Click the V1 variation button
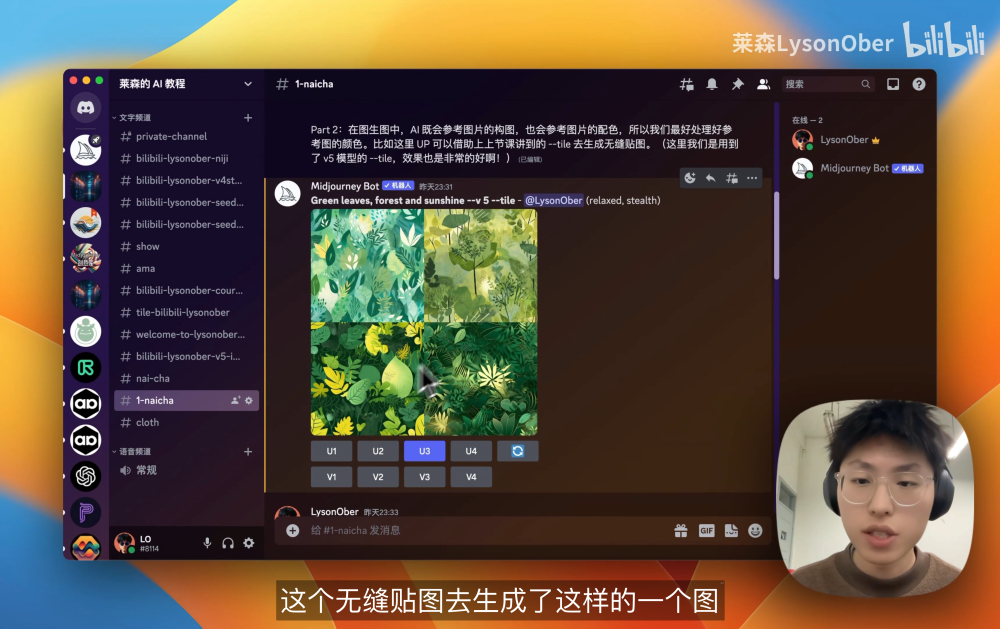The height and width of the screenshot is (629, 1000). coord(332,477)
